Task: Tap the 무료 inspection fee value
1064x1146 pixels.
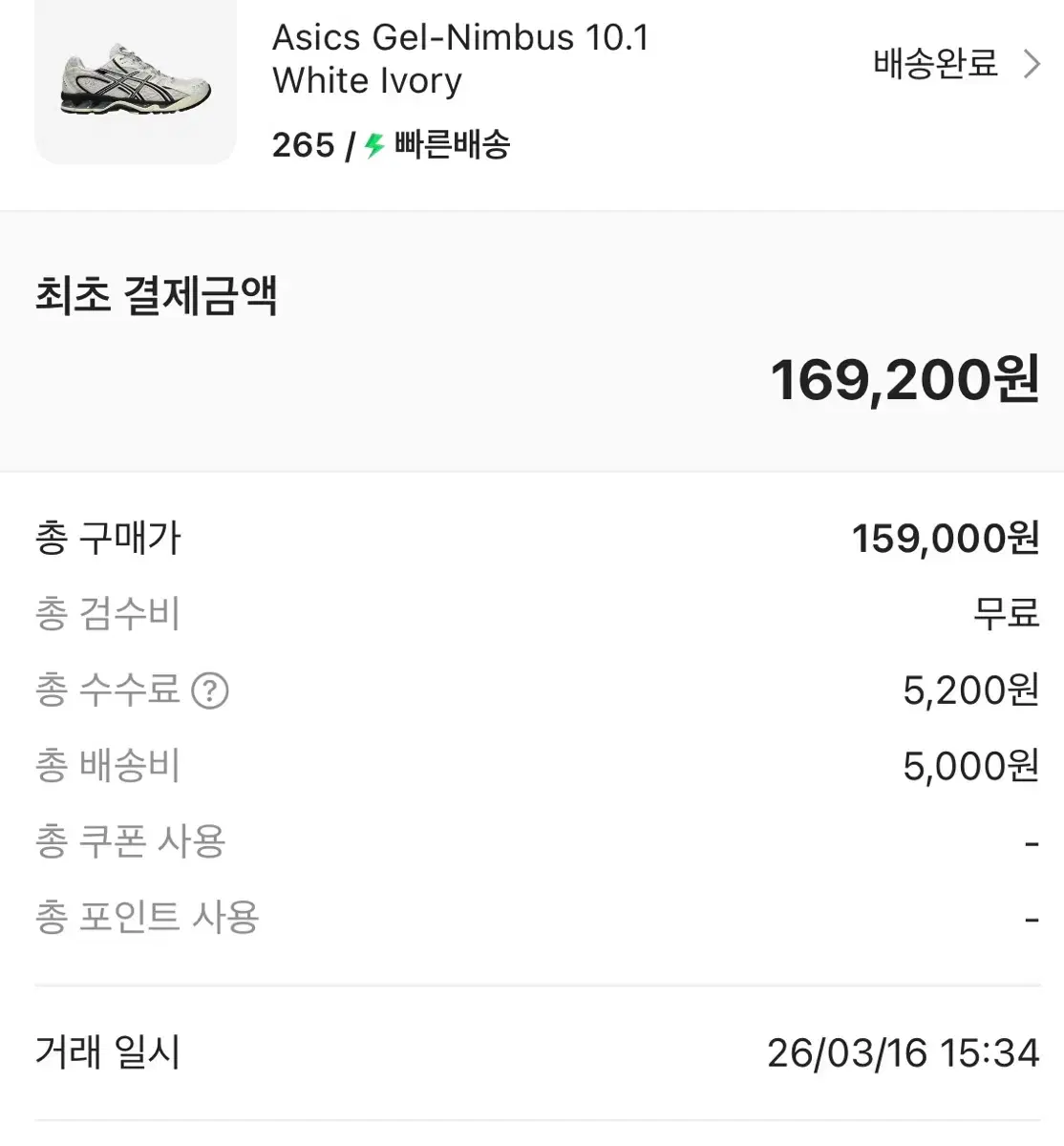Action: click(1006, 614)
